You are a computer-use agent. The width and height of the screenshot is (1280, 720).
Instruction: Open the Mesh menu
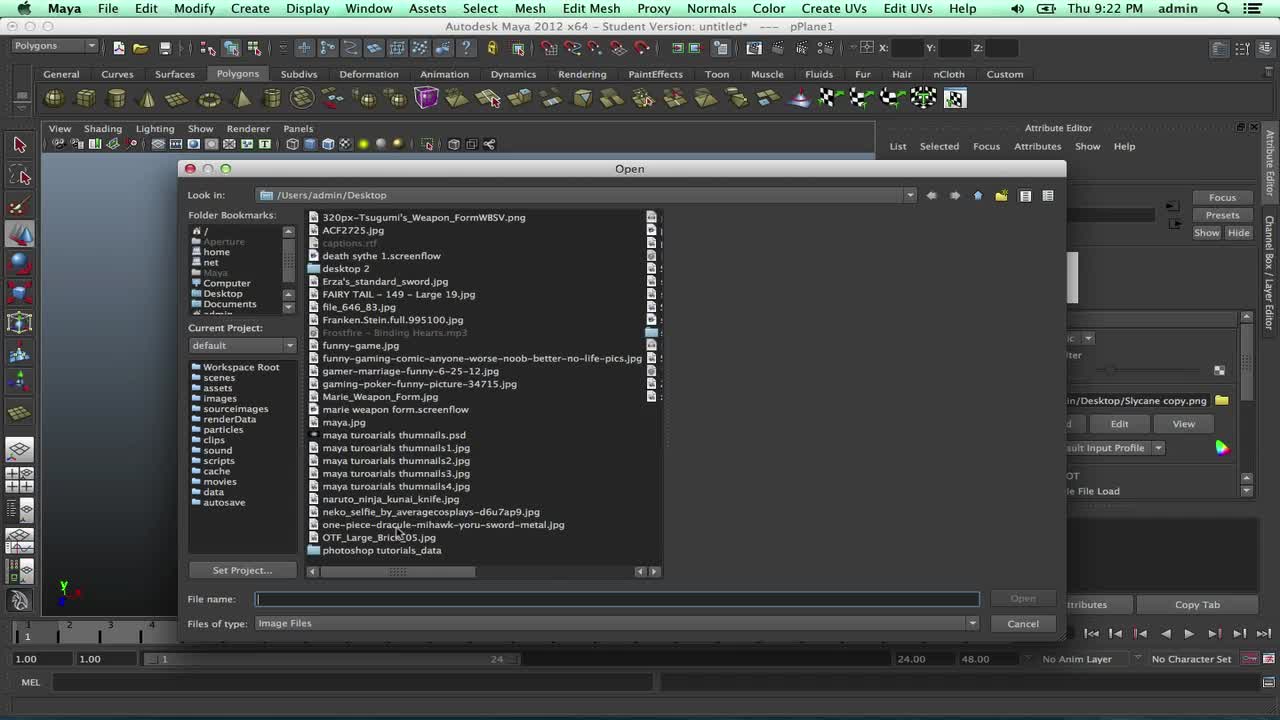click(x=530, y=8)
